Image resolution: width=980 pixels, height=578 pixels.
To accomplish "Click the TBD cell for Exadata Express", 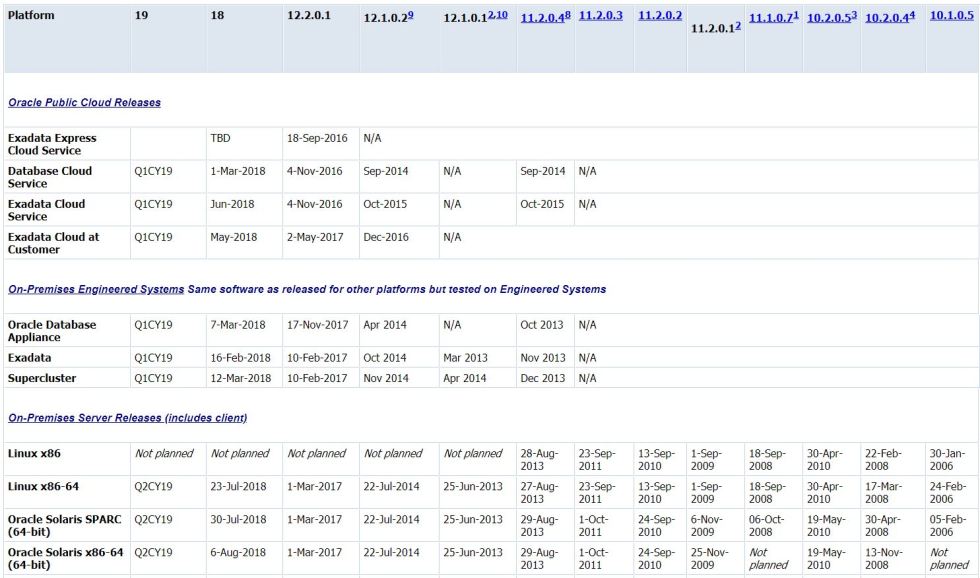I will click(x=220, y=138).
